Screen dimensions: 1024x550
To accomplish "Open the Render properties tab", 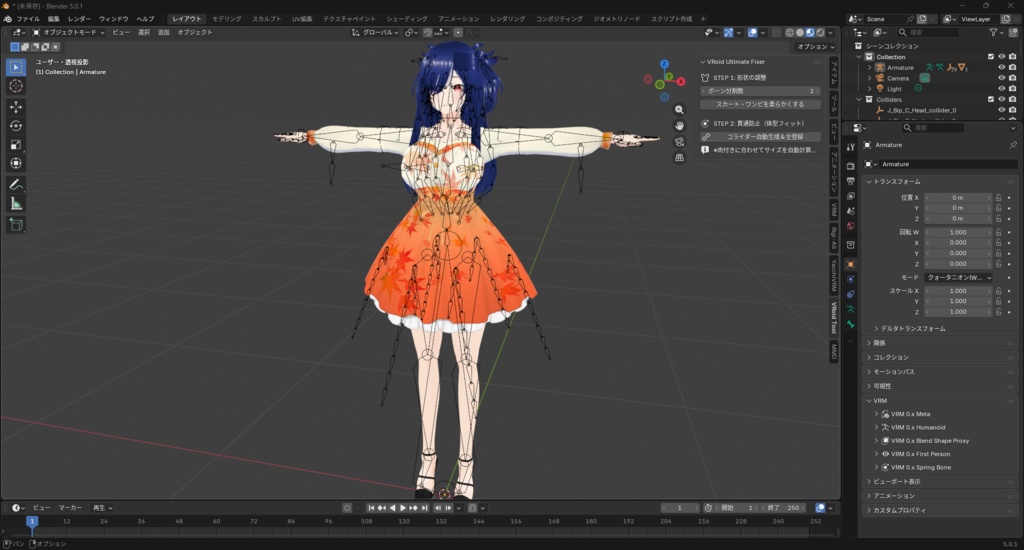I will pyautogui.click(x=850, y=166).
